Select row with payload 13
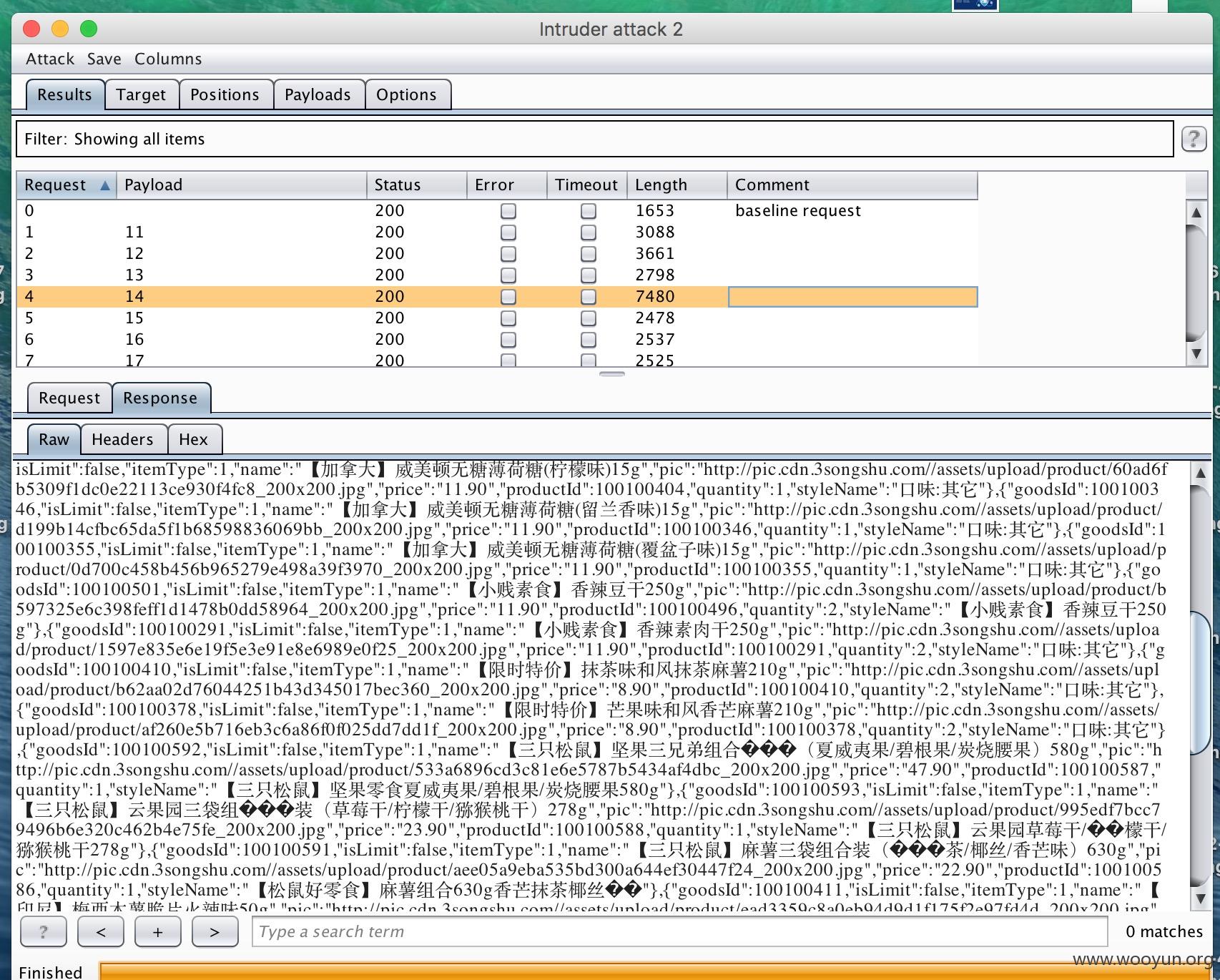Screen dimensions: 1220x980 coord(497,275)
